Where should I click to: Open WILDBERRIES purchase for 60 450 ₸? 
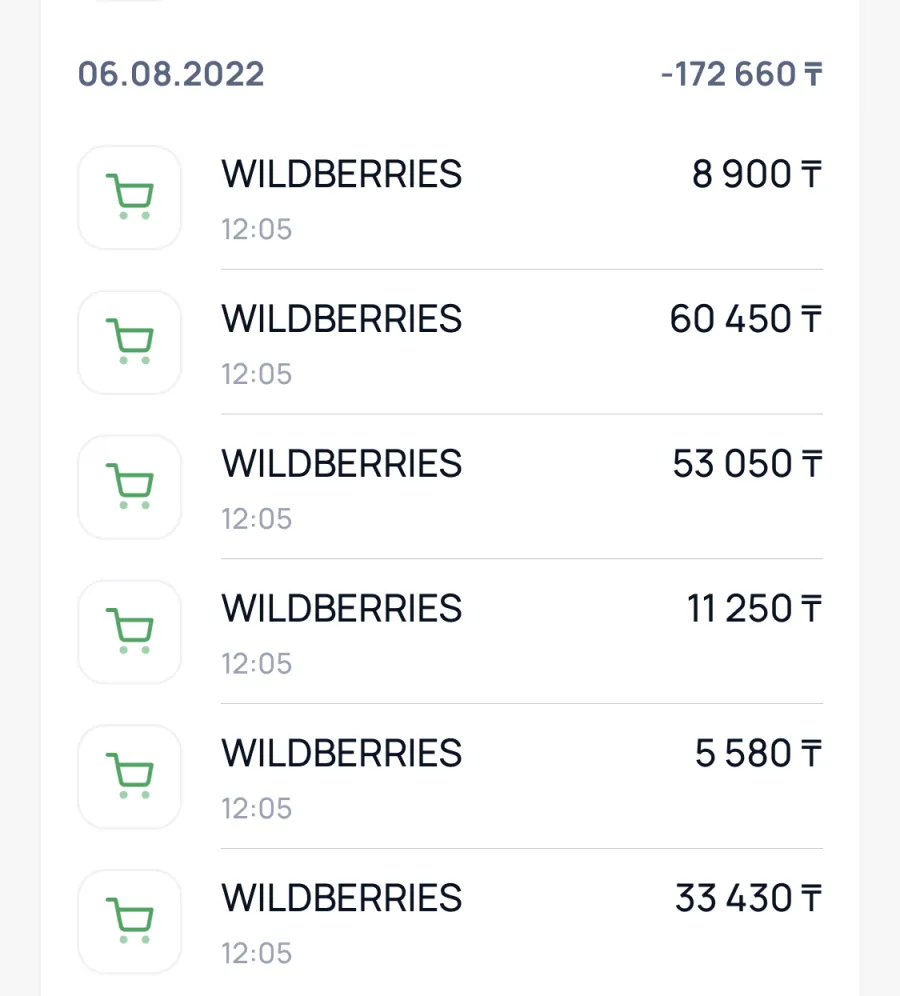click(x=450, y=342)
